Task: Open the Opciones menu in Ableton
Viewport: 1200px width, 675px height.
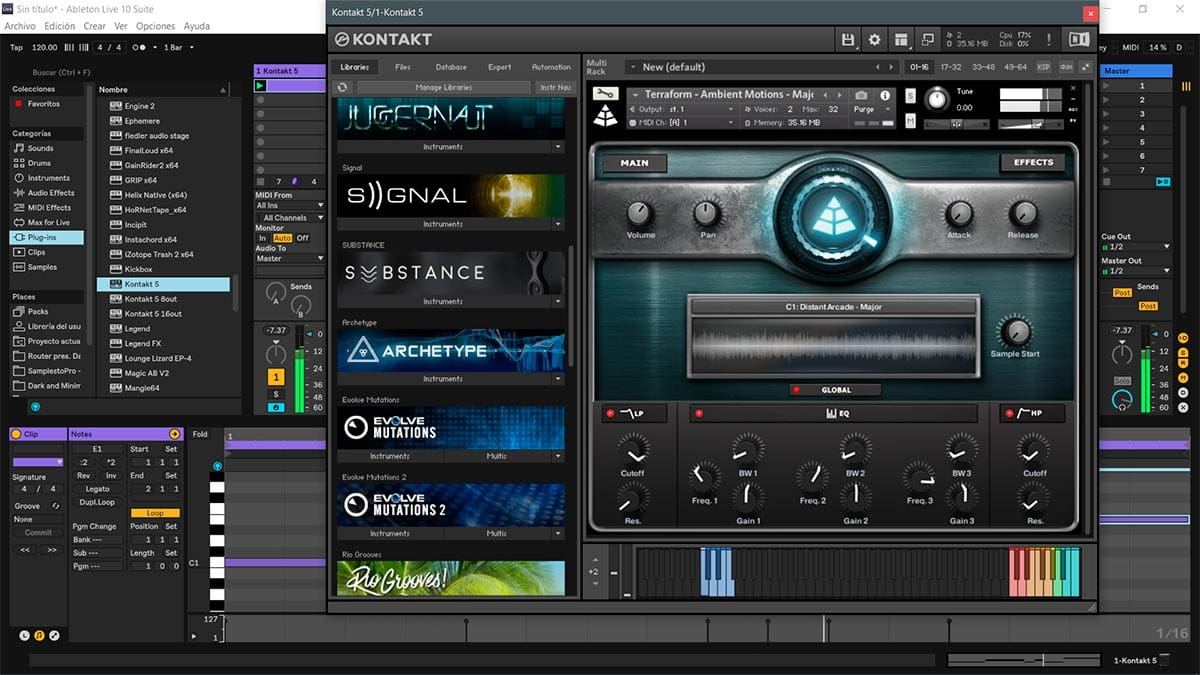Action: coord(155,26)
